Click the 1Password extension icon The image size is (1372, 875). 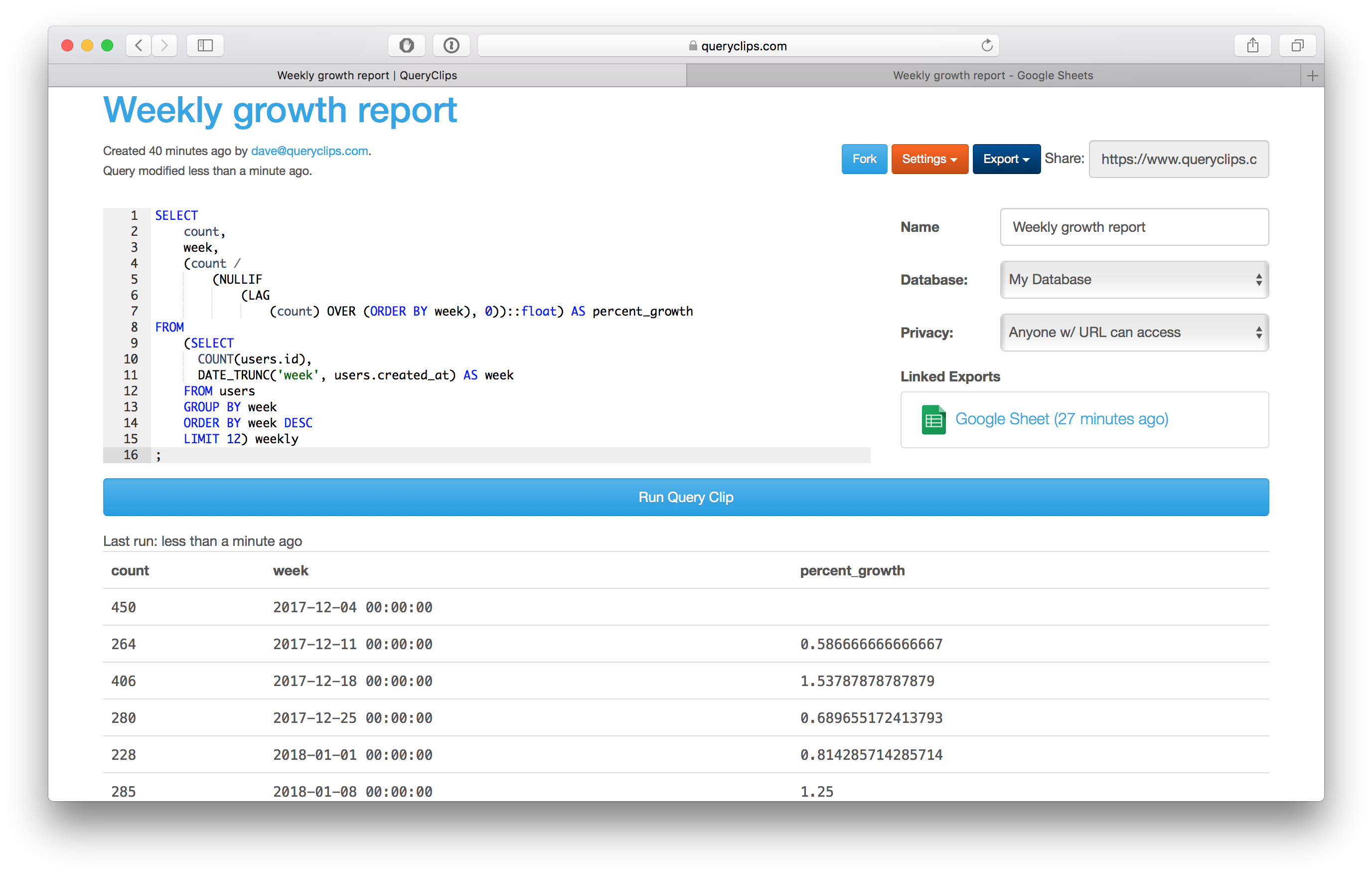[x=451, y=45]
